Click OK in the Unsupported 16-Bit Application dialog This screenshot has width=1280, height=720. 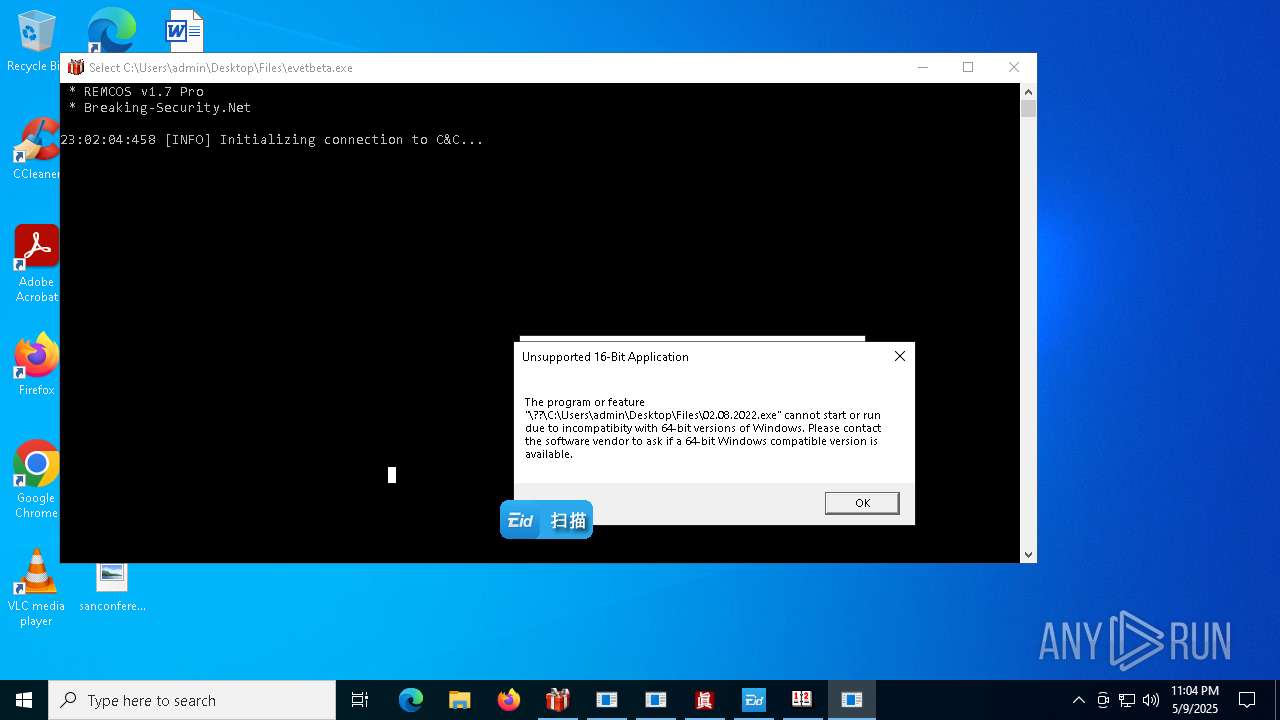[862, 503]
